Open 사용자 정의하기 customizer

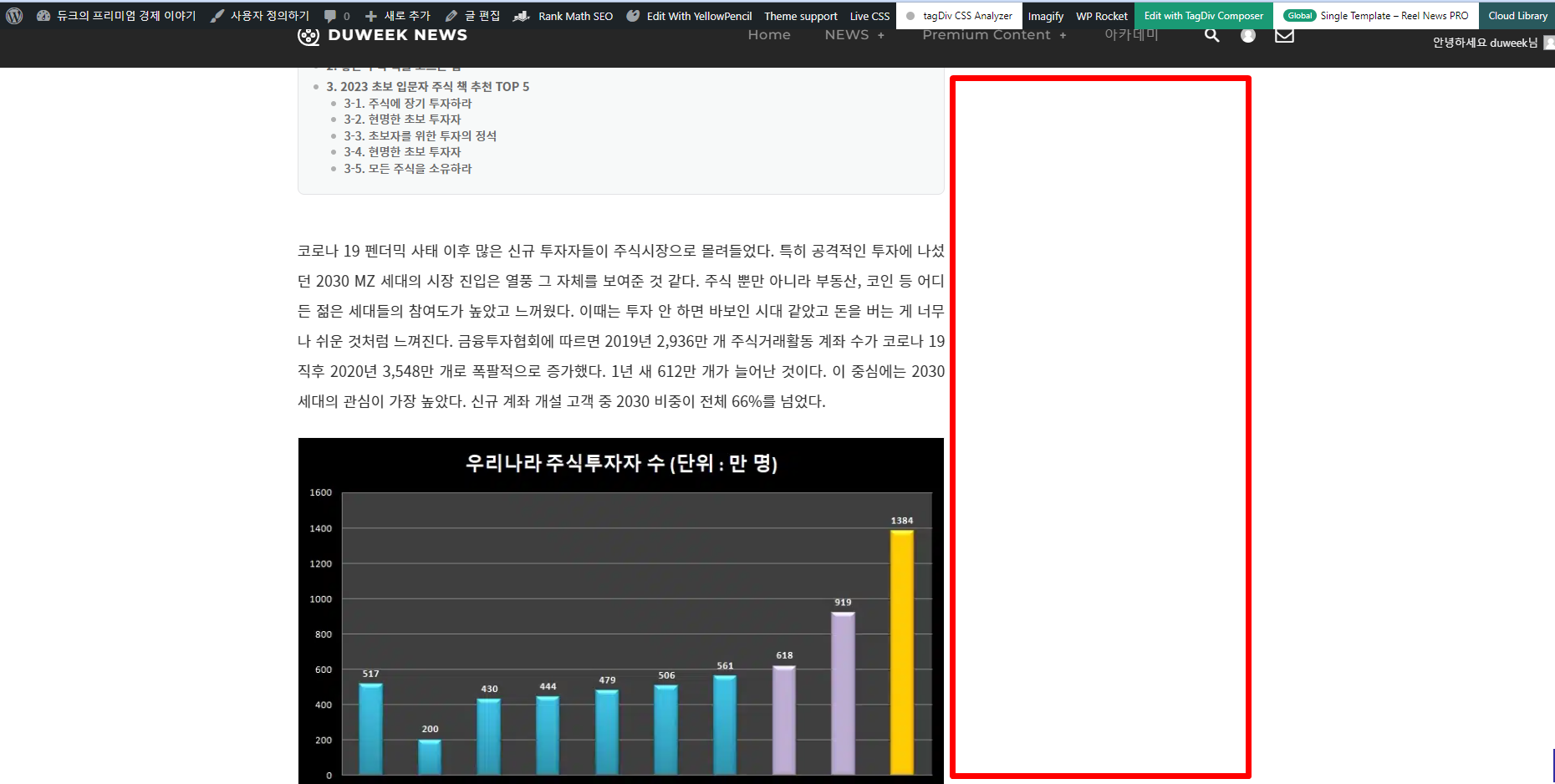(260, 16)
